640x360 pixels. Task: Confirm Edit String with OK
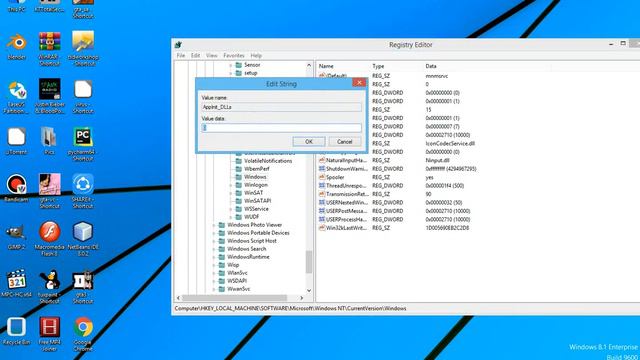coord(309,142)
